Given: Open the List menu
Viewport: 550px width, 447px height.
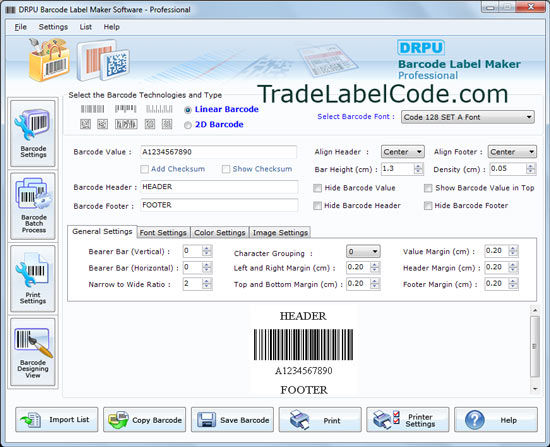Looking at the screenshot, I should click(86, 27).
